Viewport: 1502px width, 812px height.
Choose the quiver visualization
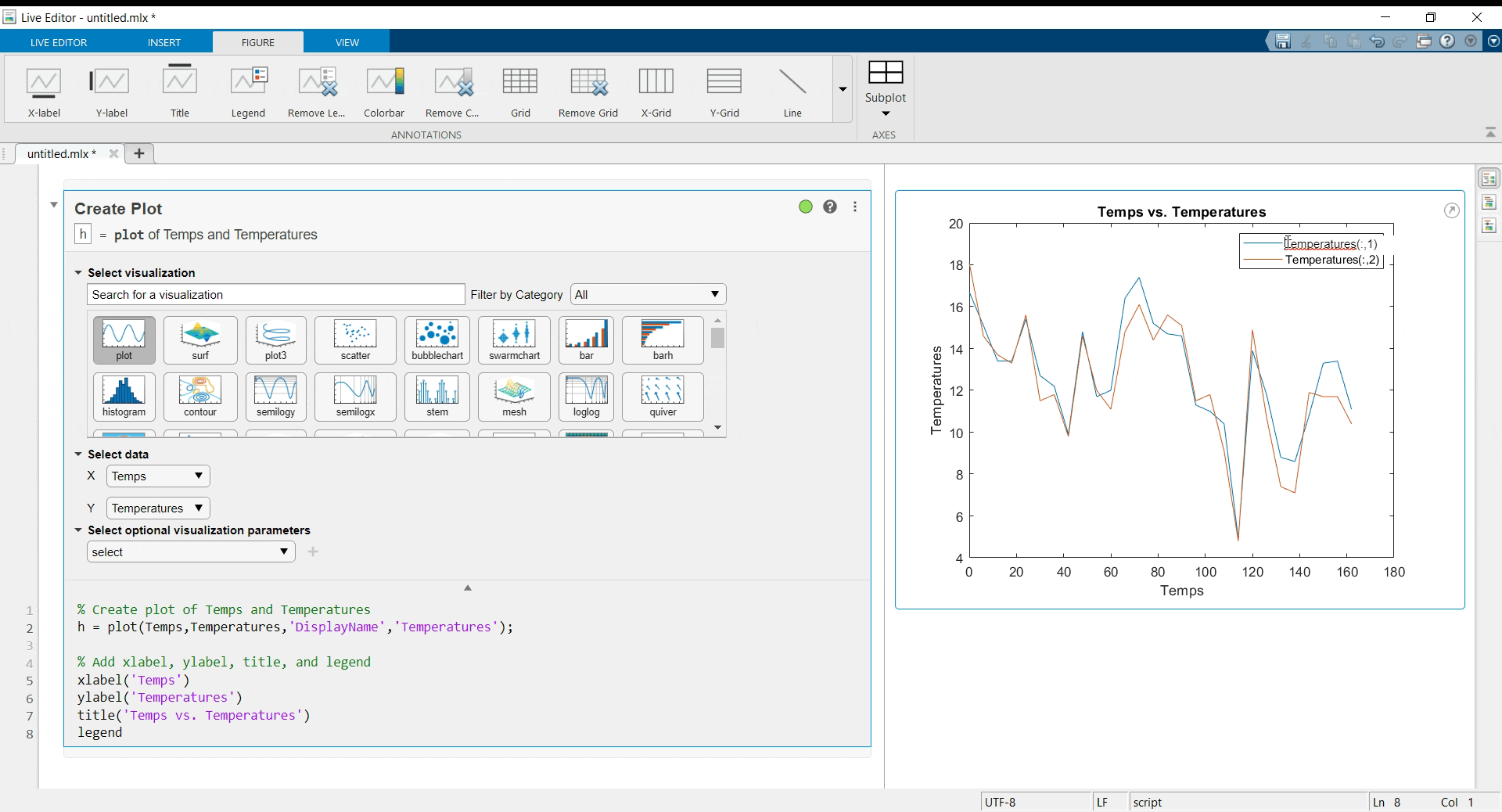tap(663, 397)
